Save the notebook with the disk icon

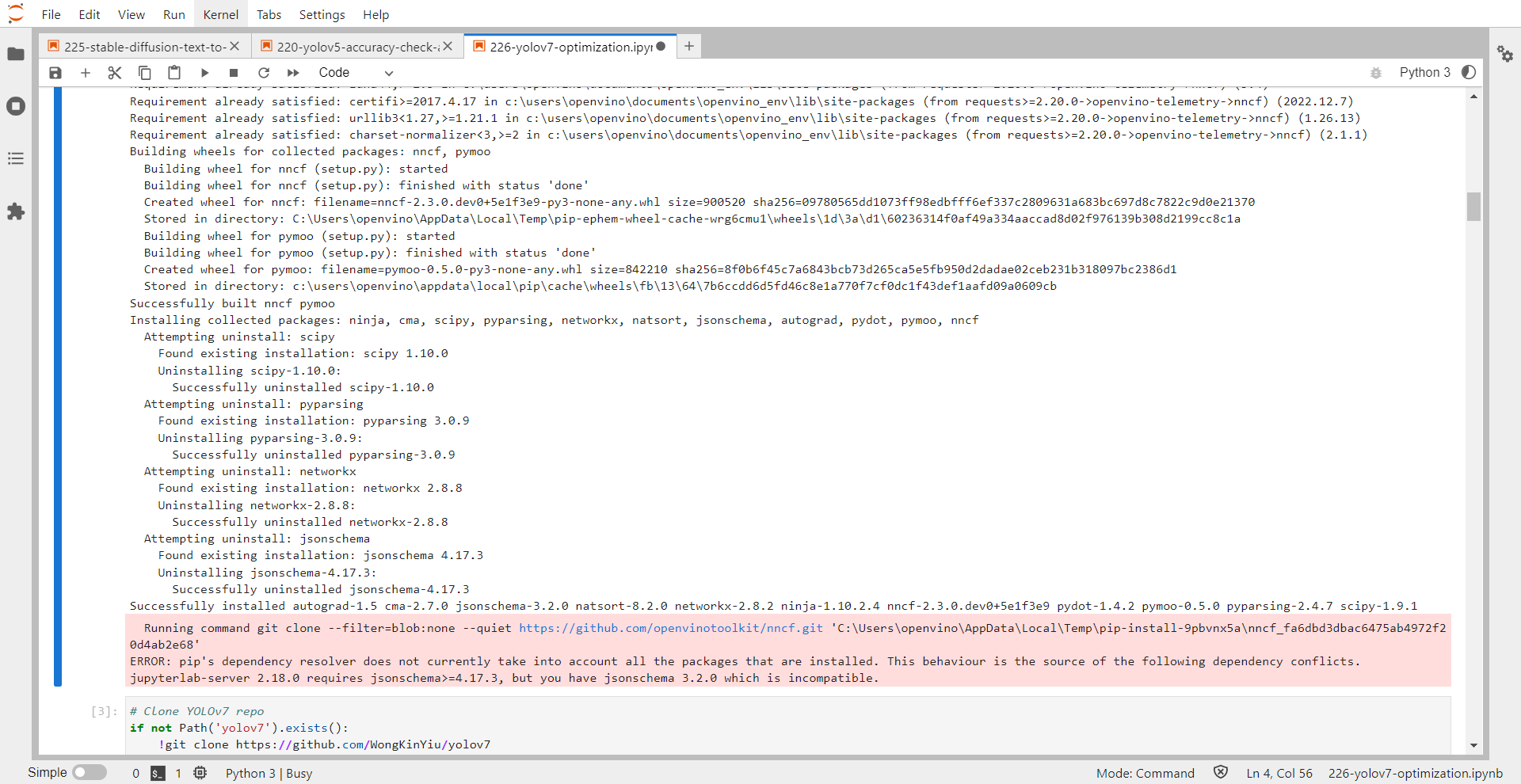55,72
